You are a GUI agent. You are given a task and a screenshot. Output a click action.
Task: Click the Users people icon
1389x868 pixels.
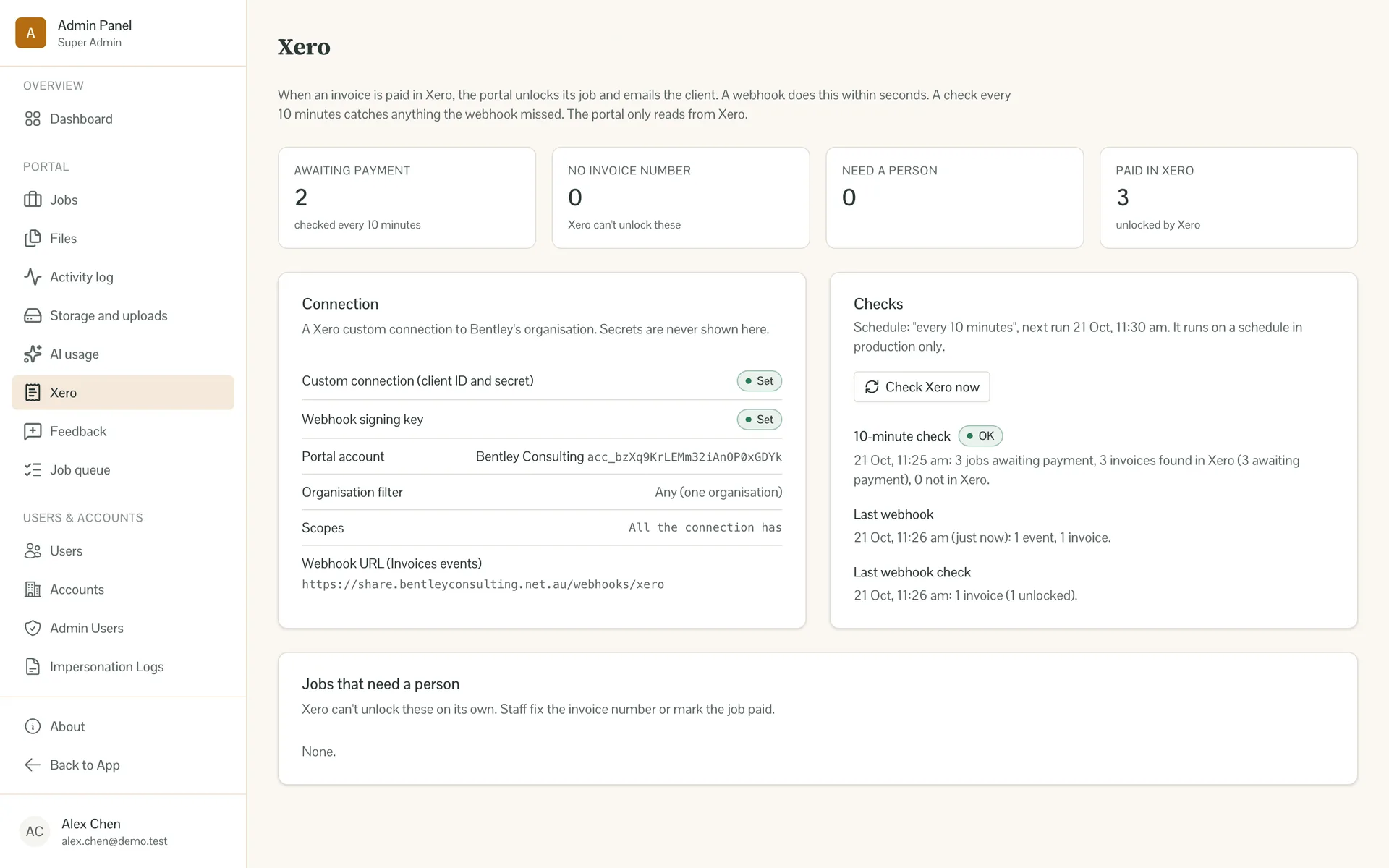(x=33, y=550)
